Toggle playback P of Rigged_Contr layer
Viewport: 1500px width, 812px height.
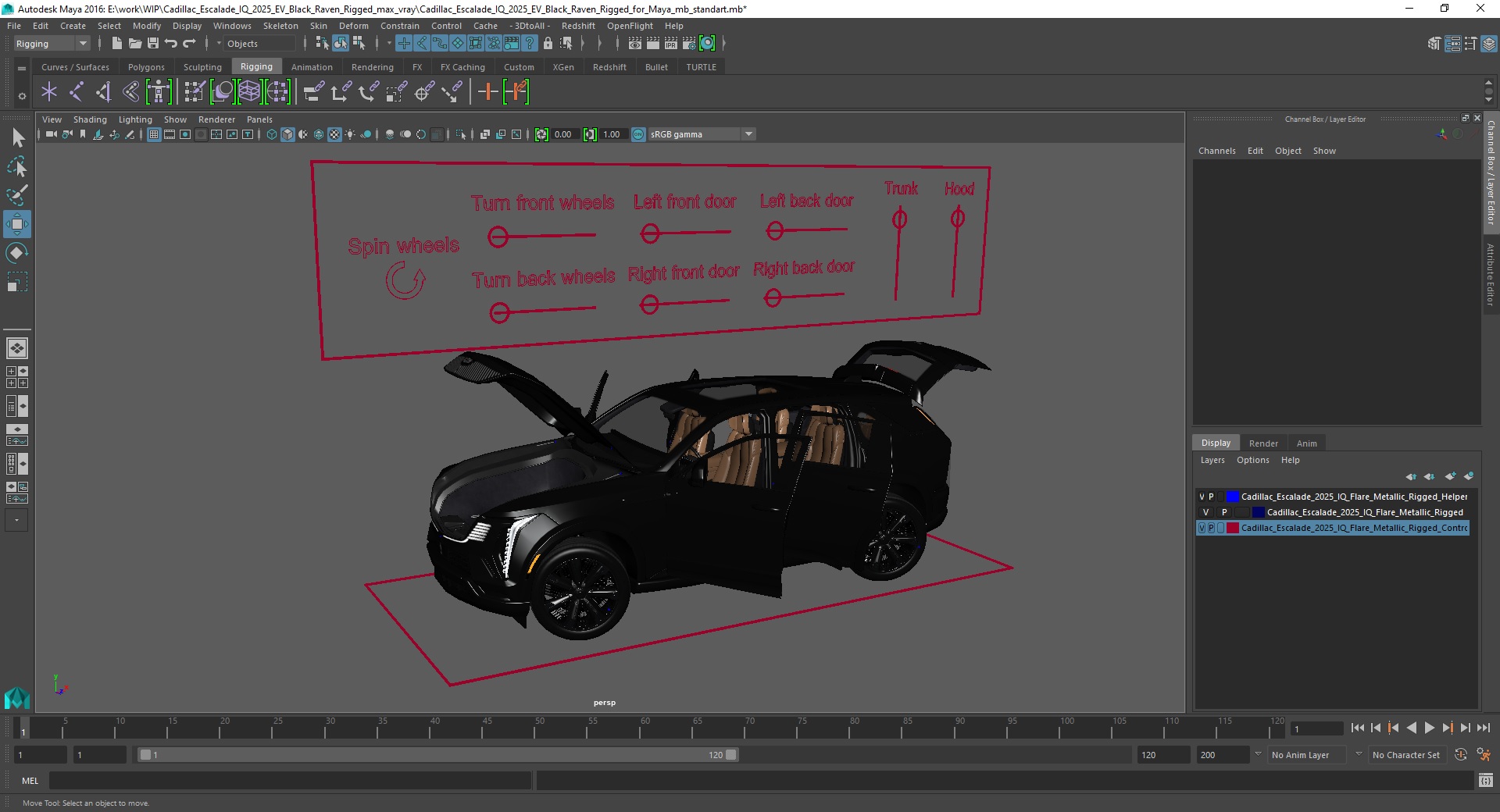[1211, 528]
